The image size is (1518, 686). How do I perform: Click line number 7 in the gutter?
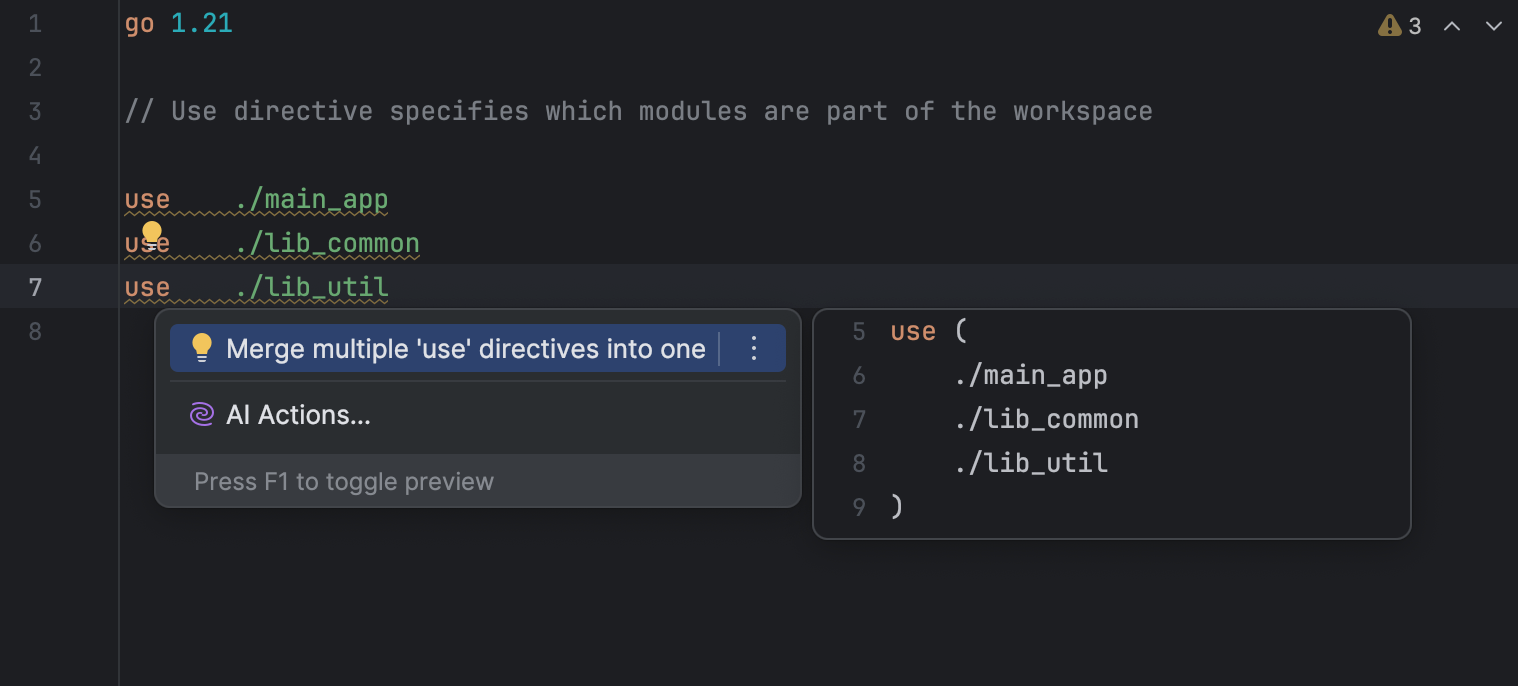(35, 287)
